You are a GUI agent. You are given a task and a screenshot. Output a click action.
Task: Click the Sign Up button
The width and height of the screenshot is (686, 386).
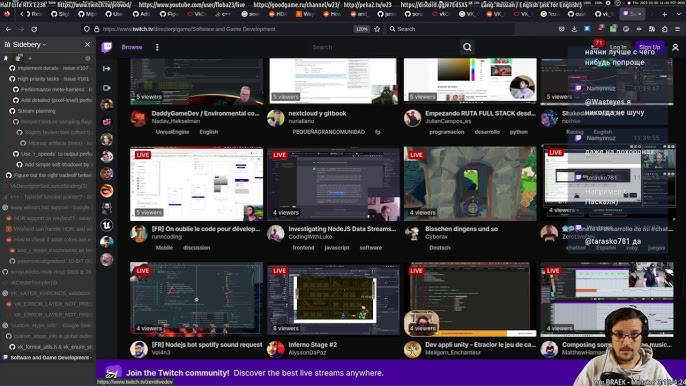[649, 47]
